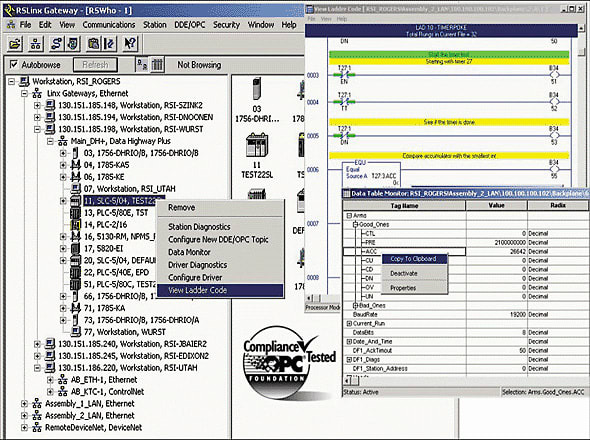Expand the Assembly_1_LAN Ethernet node
Screen dimensions: 590x440
coord(24,404)
